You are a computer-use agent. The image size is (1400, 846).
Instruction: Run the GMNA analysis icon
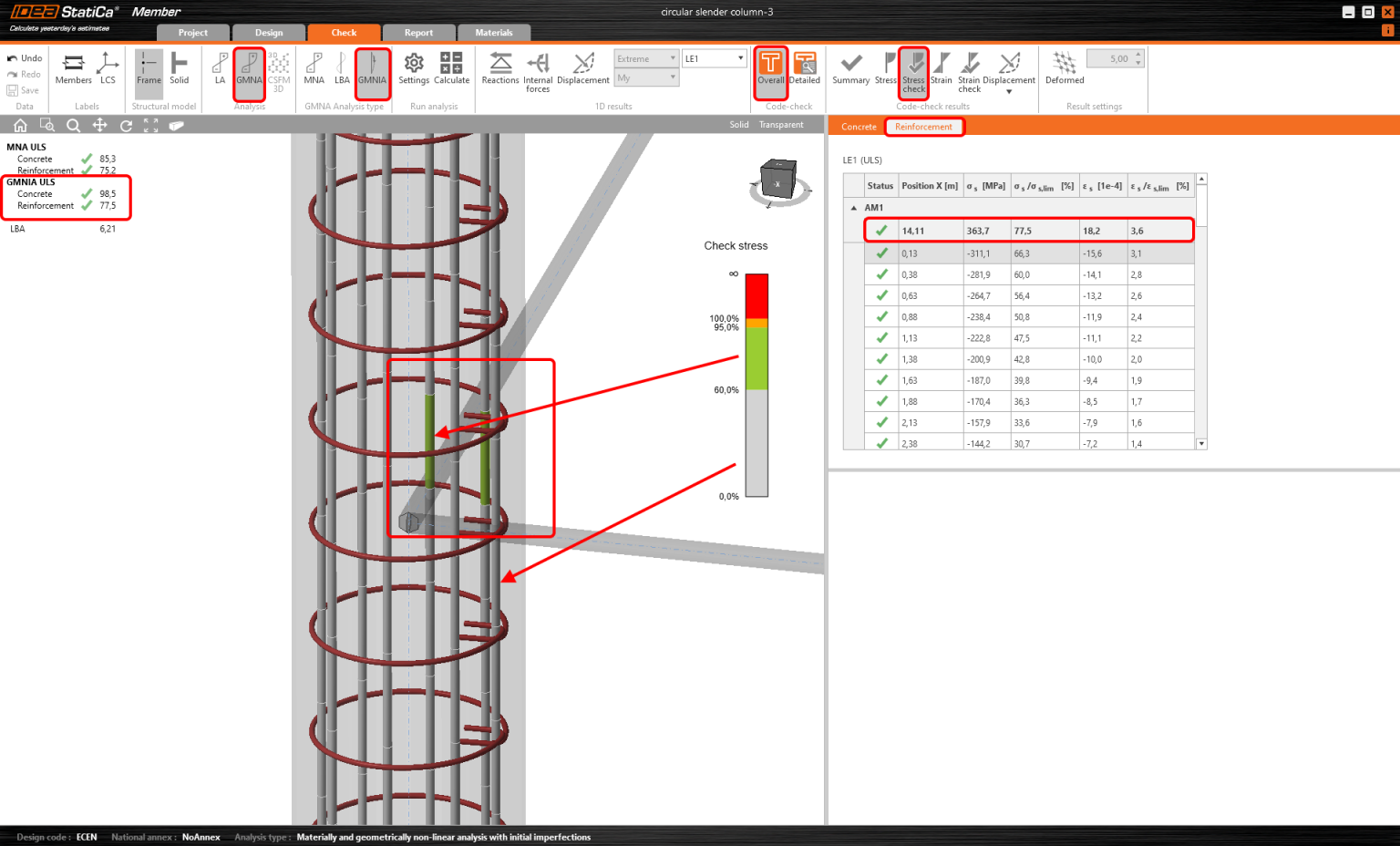point(249,71)
